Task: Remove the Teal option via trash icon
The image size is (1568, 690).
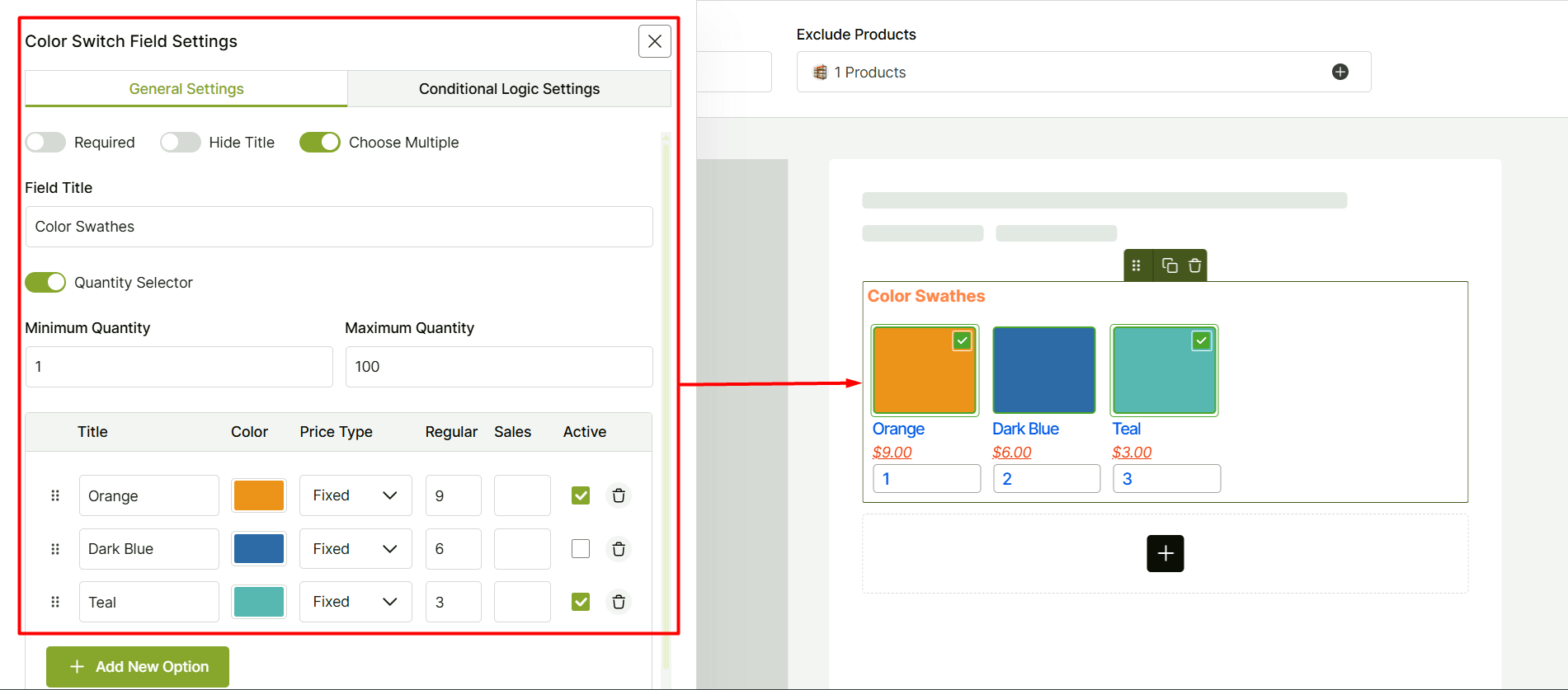Action: [x=619, y=602]
